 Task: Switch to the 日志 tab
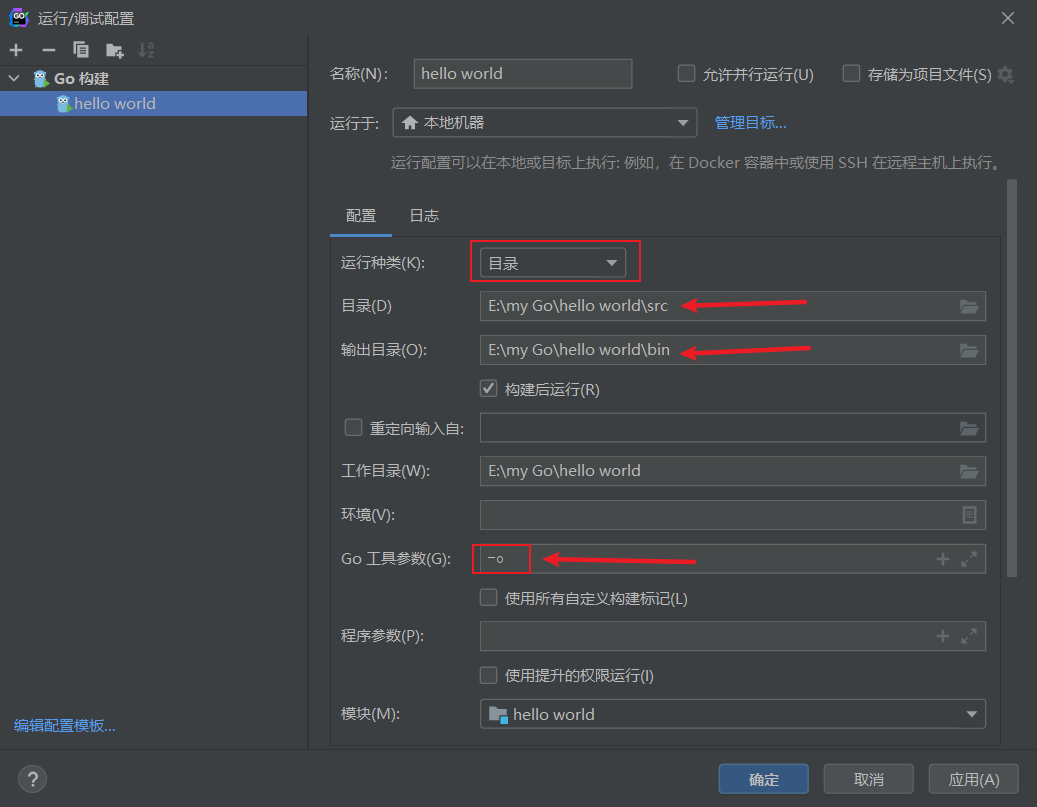click(423, 215)
